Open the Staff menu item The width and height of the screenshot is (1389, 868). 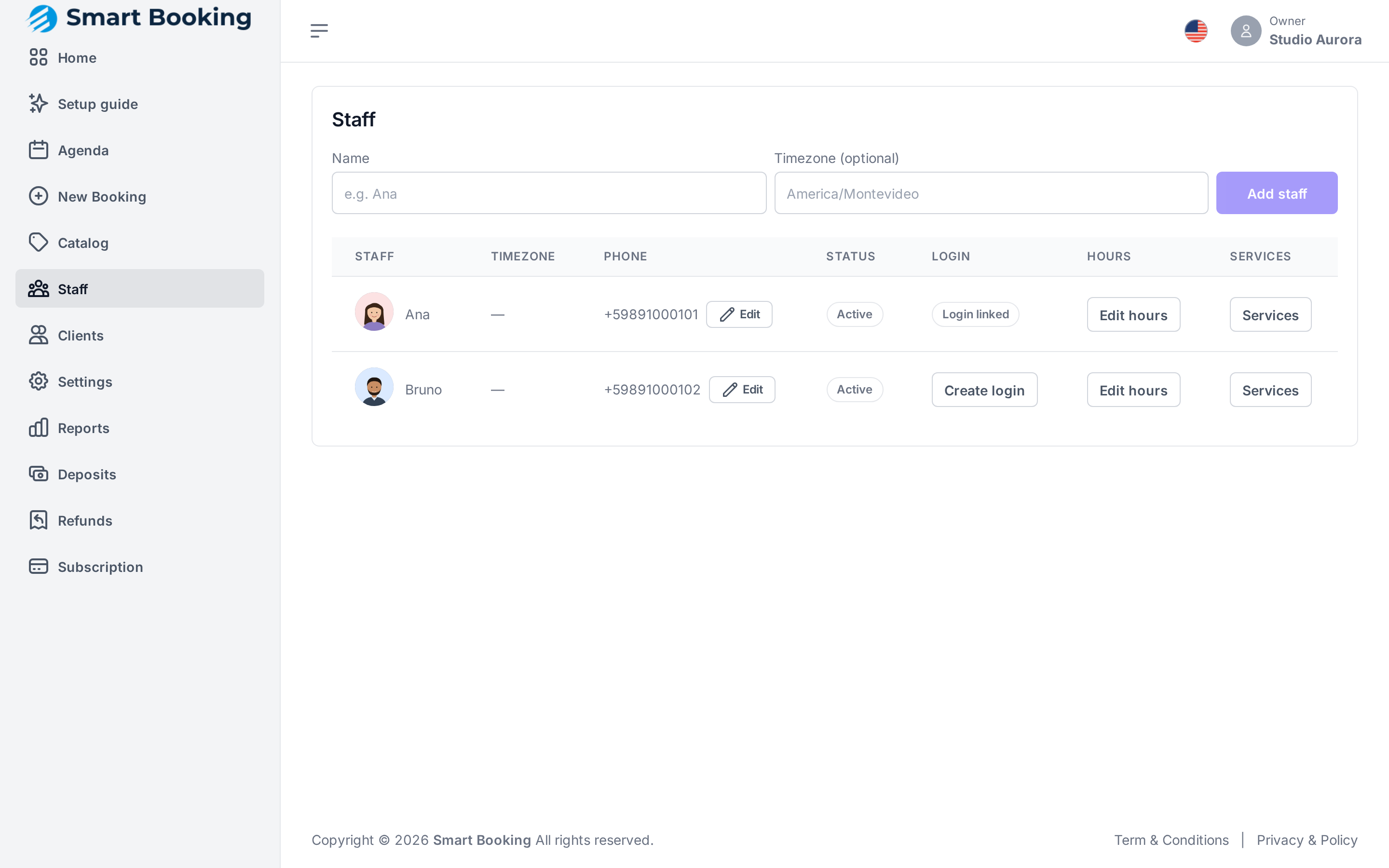[139, 289]
